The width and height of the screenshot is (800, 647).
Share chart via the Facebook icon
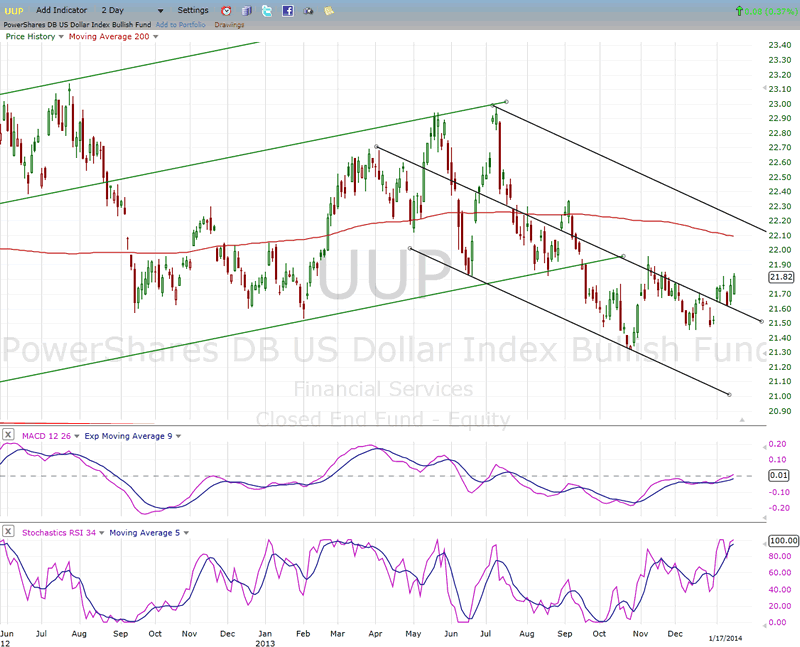[x=288, y=10]
